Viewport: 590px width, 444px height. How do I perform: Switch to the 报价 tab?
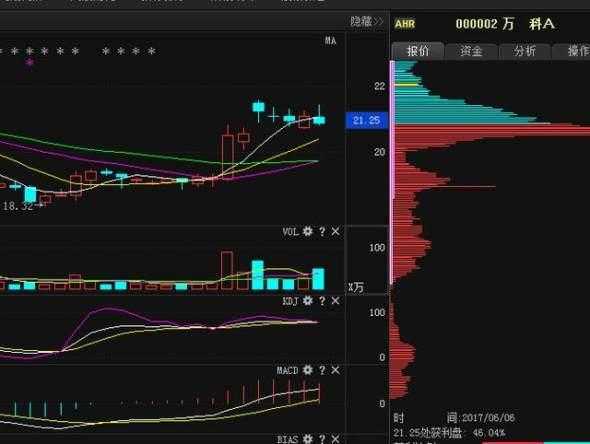418,51
